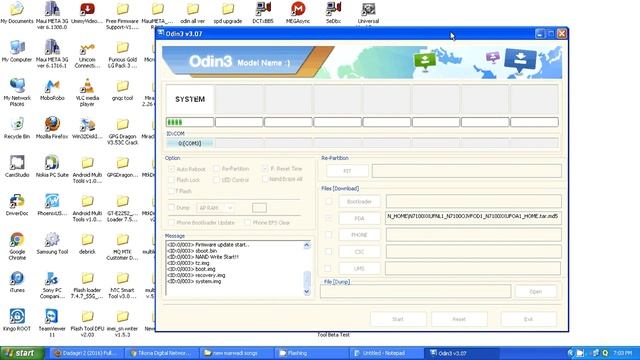Click the UMS file button
640x360 pixels.
[x=359, y=269]
